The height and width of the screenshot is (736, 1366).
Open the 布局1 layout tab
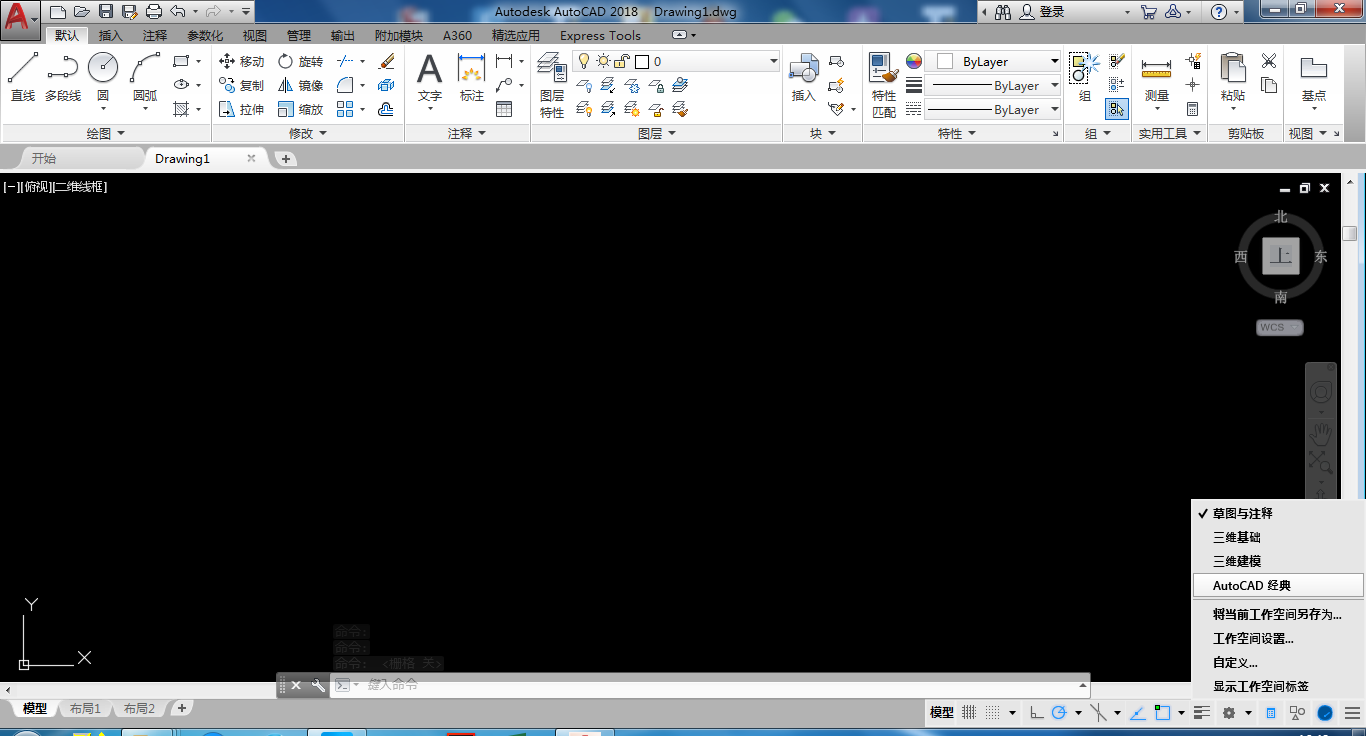[x=85, y=709]
